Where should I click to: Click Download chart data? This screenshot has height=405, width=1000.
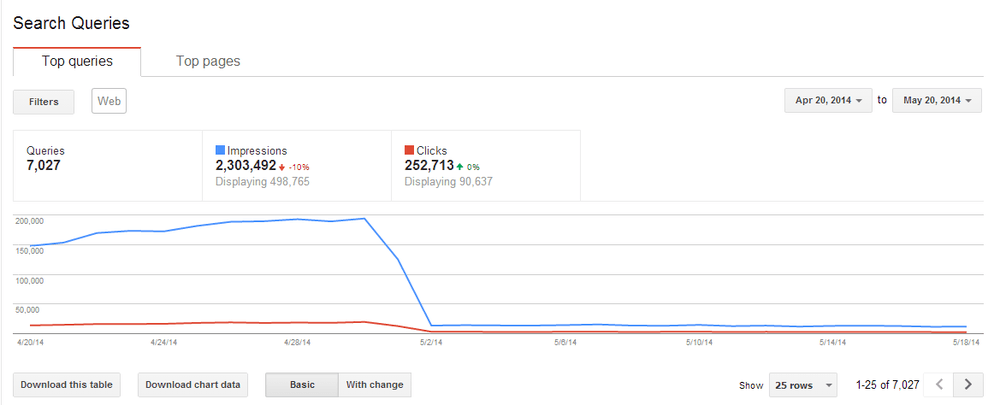point(193,385)
